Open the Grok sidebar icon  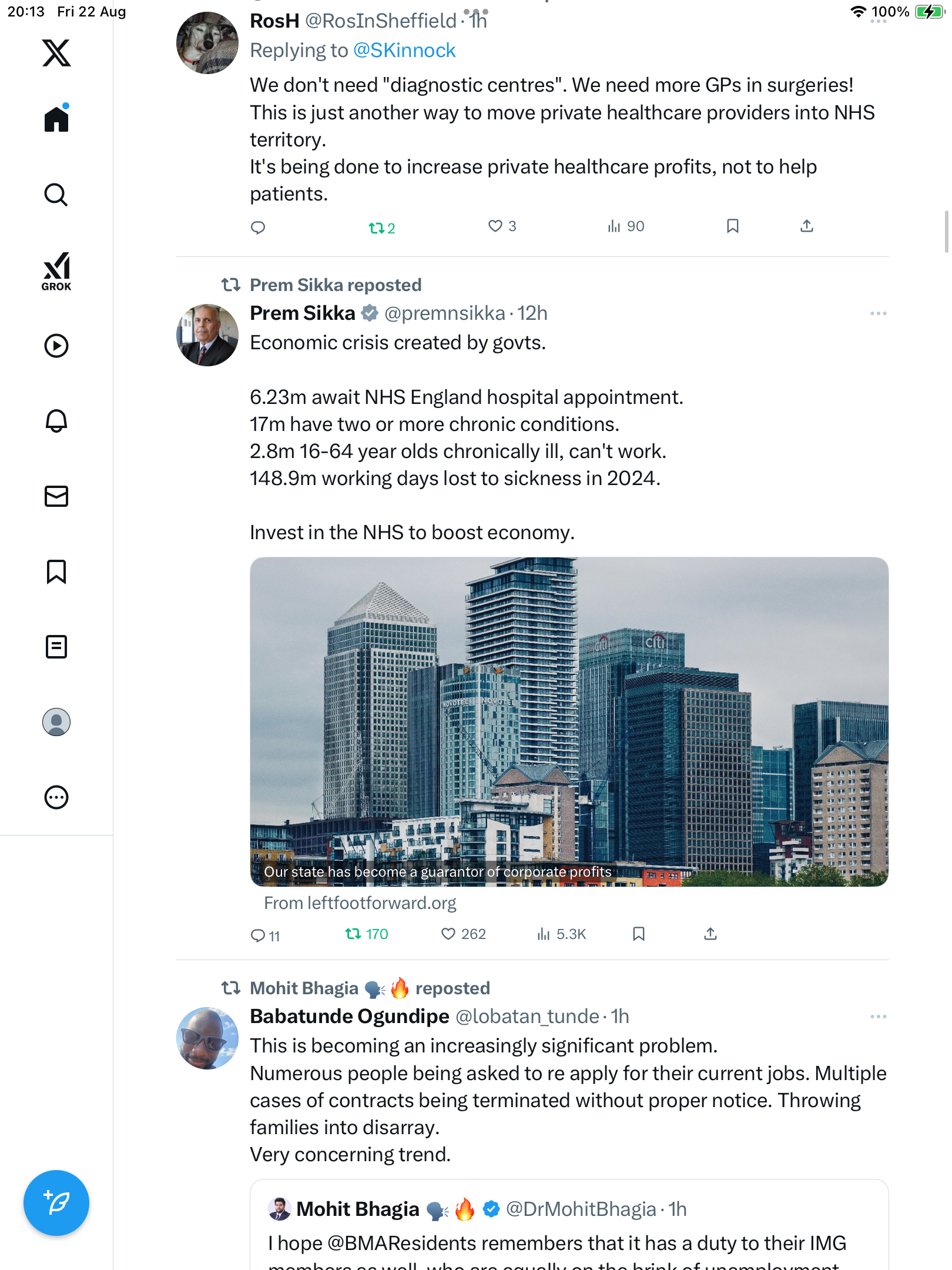pos(56,272)
